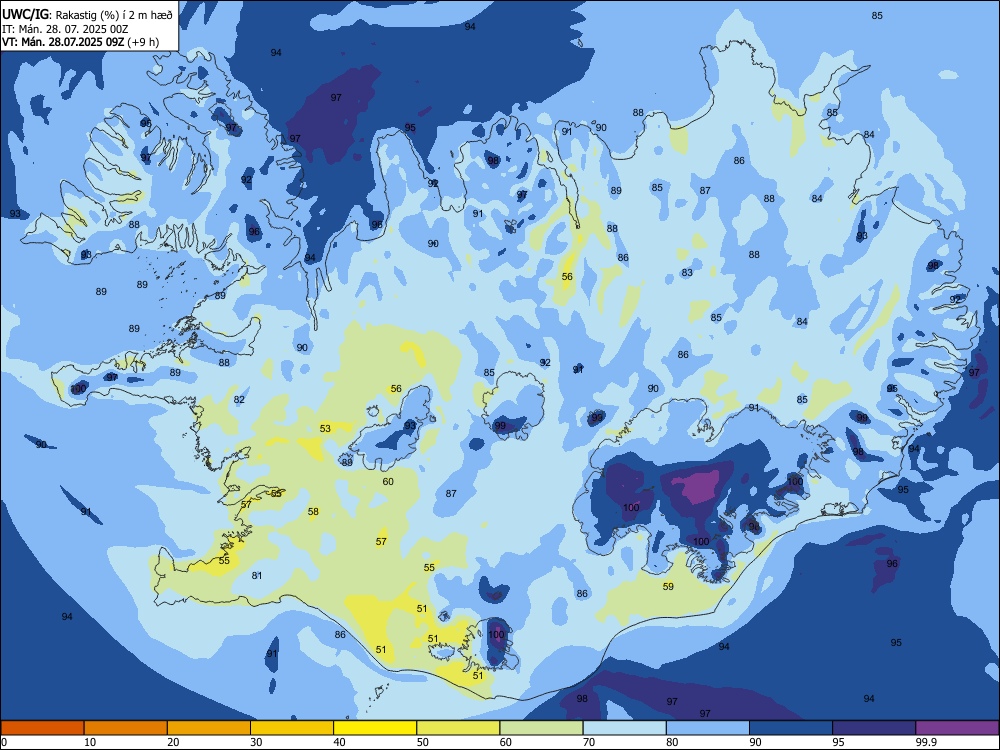Click the legend tick label '30'
Screen dimensions: 1000x750
(x=256, y=742)
